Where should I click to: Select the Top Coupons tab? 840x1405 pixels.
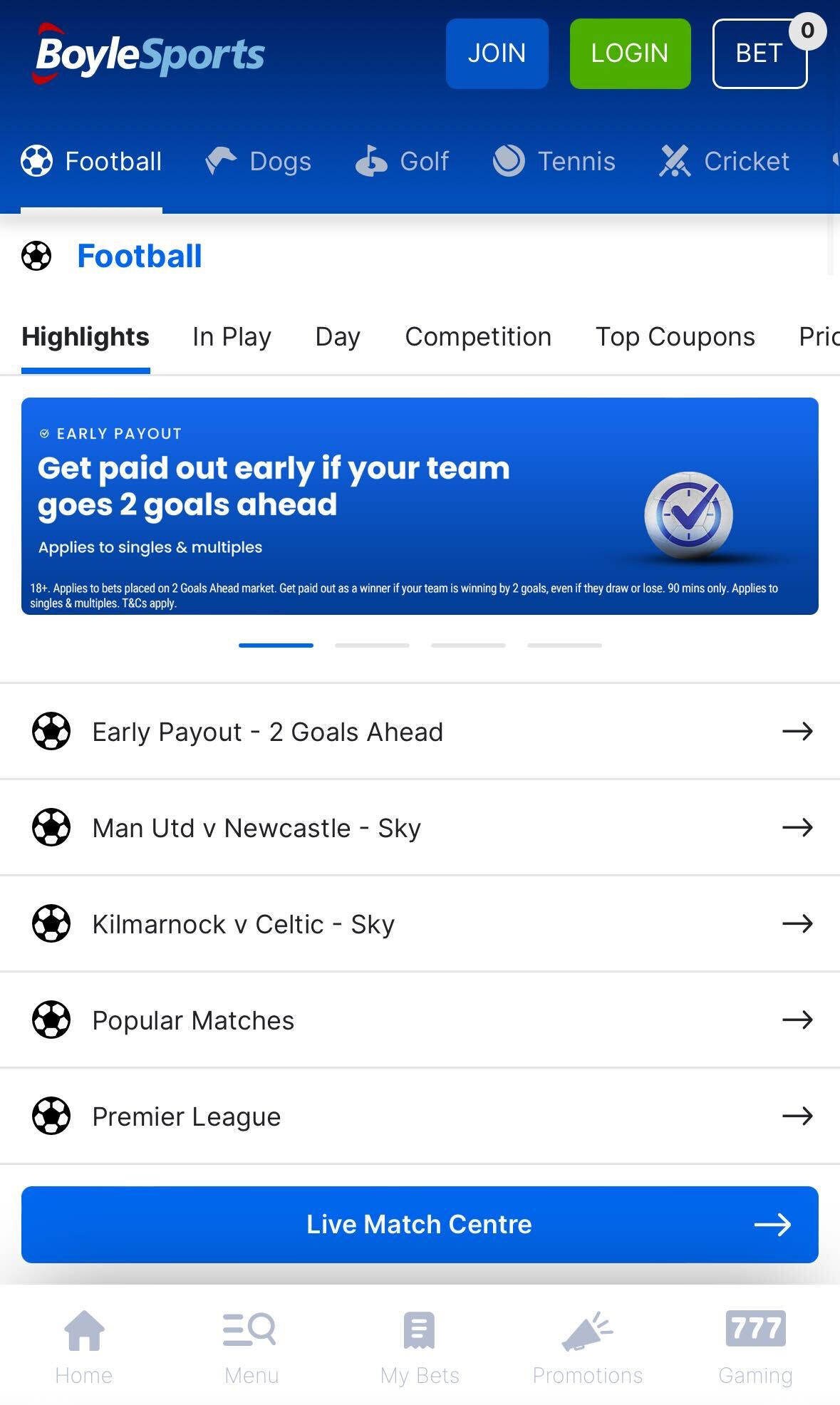coord(675,336)
